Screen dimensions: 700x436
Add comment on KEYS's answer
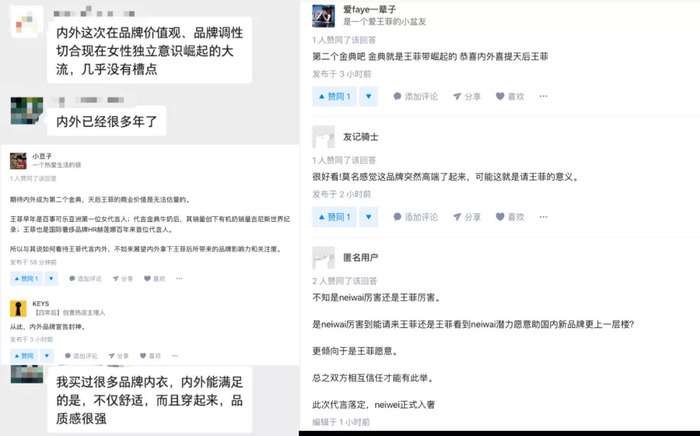point(81,356)
